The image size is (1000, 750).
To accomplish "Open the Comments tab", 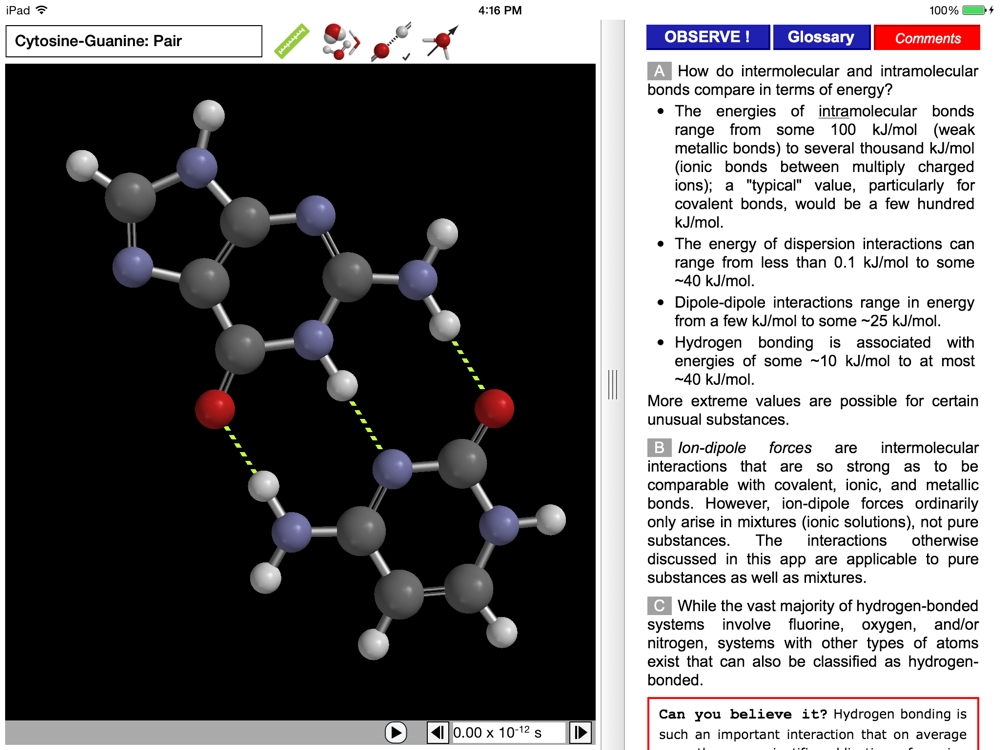I will click(x=927, y=38).
